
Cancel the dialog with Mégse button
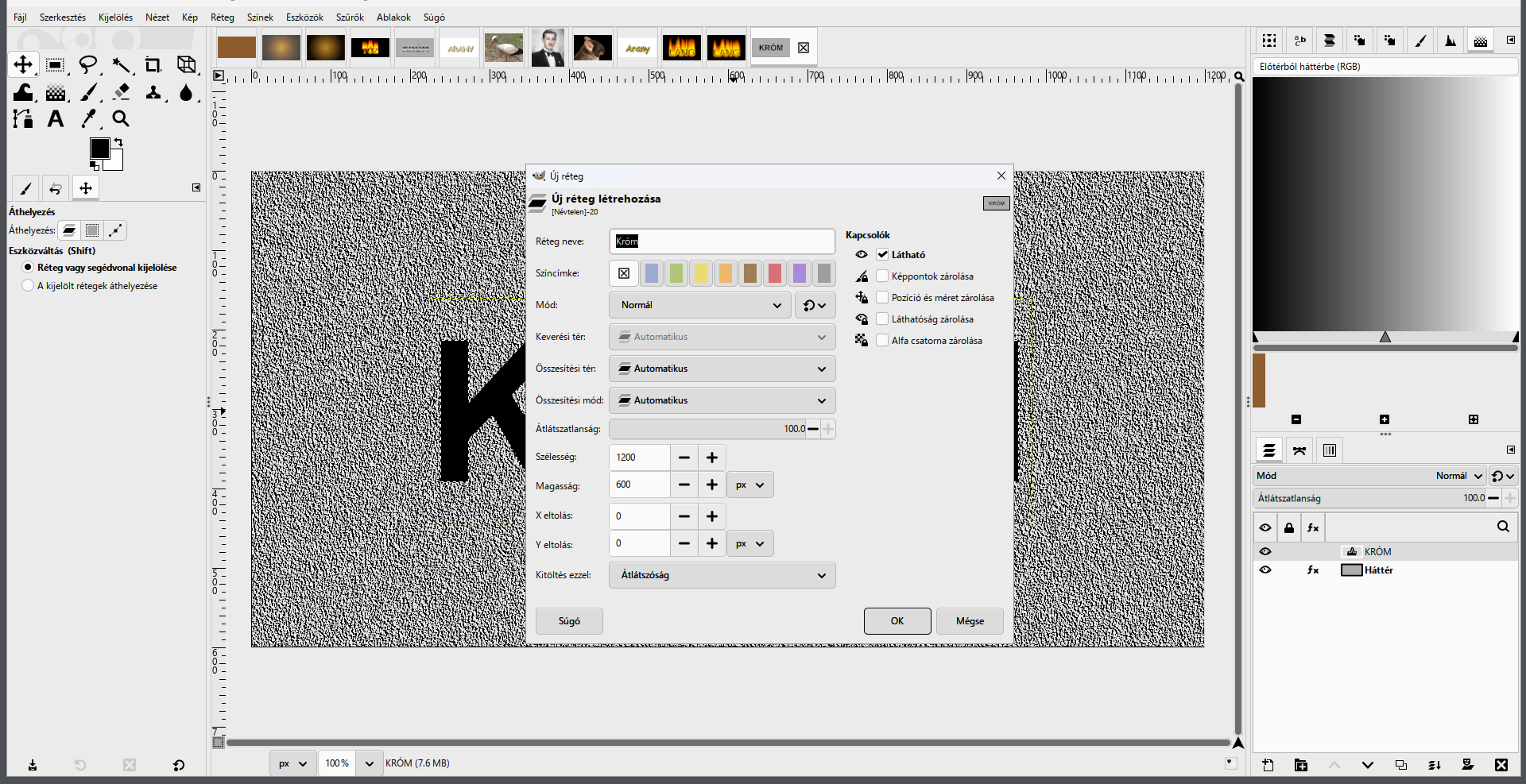(x=970, y=621)
